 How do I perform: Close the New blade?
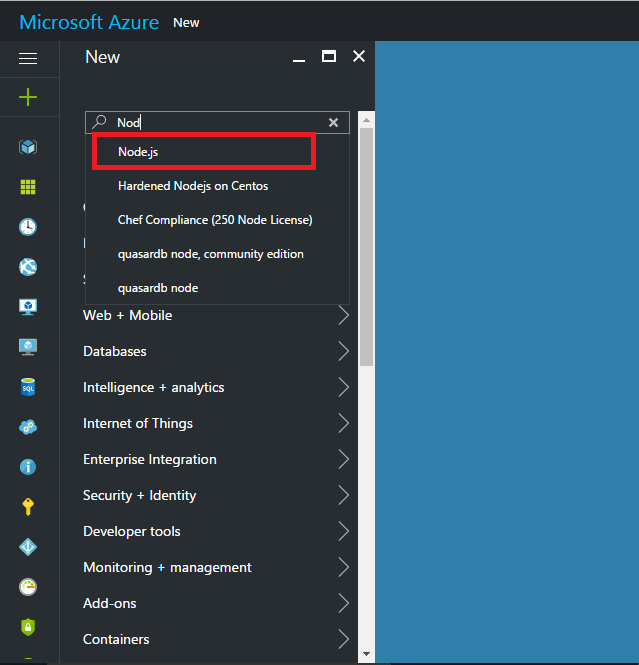(x=359, y=56)
